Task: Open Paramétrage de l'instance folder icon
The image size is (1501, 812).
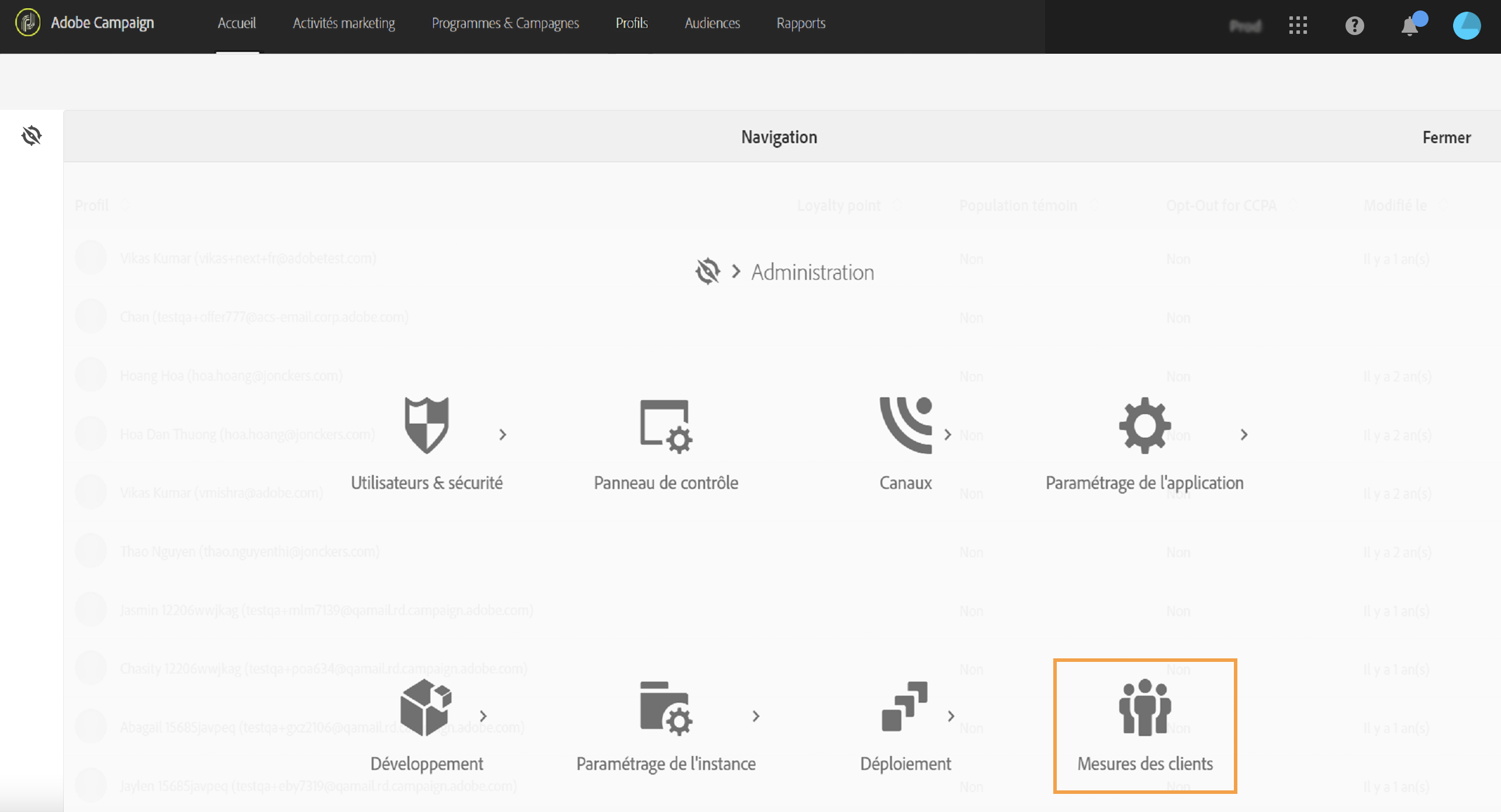Action: [x=666, y=707]
